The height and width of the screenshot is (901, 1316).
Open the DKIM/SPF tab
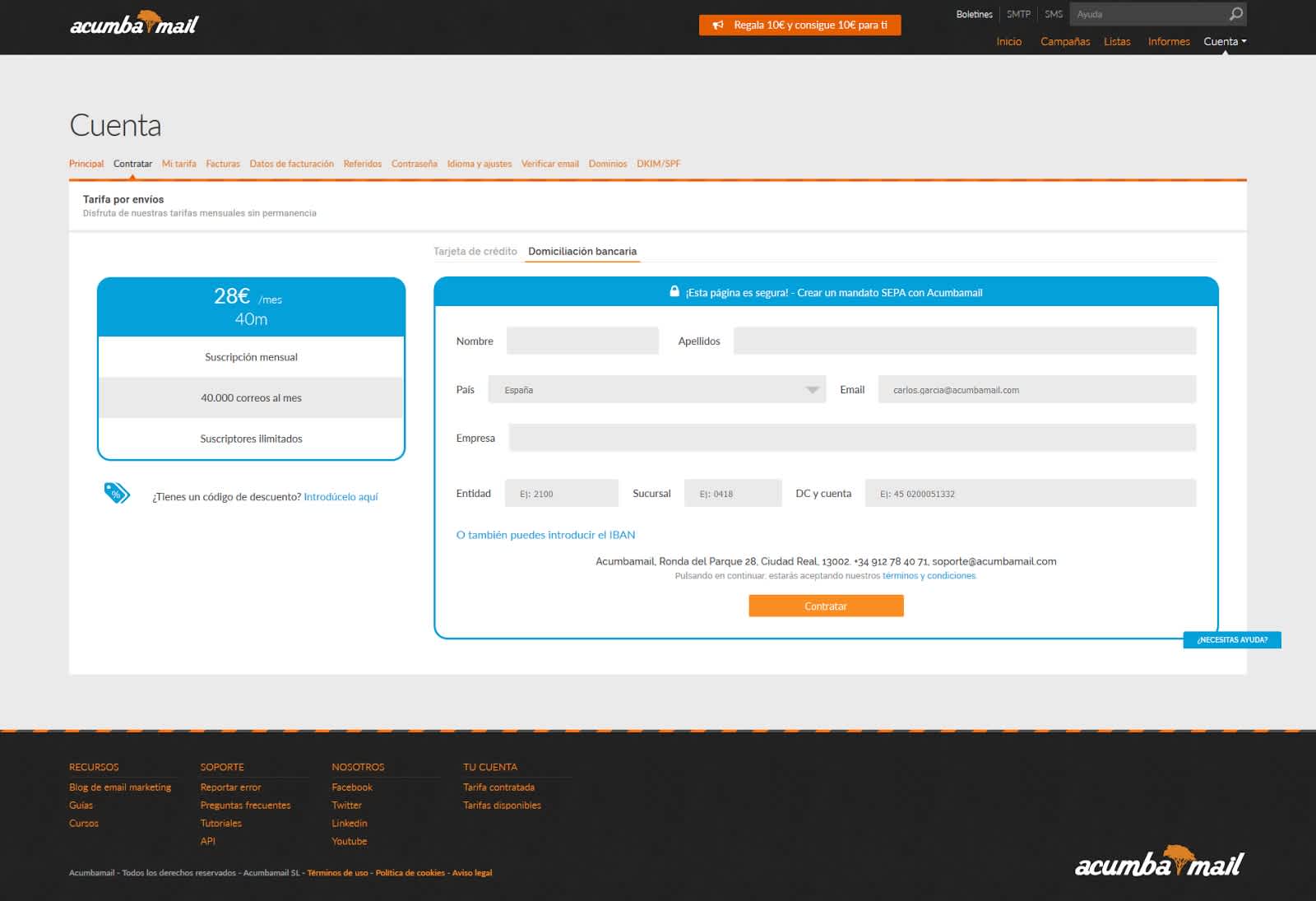(659, 164)
